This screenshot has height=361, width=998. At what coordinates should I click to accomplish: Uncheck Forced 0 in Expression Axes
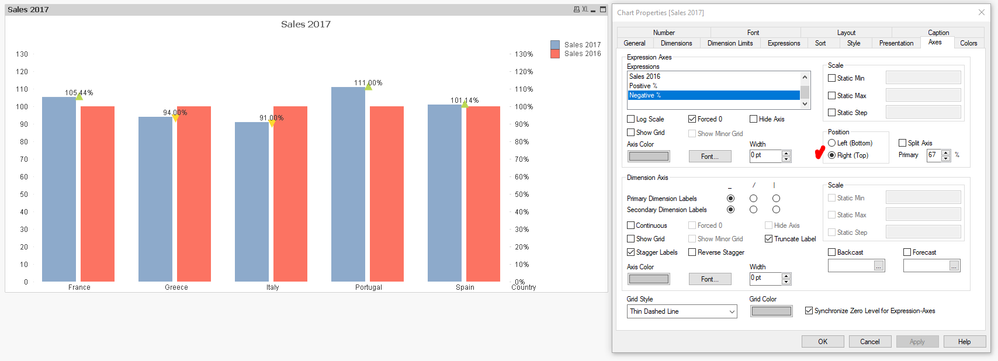click(x=692, y=119)
